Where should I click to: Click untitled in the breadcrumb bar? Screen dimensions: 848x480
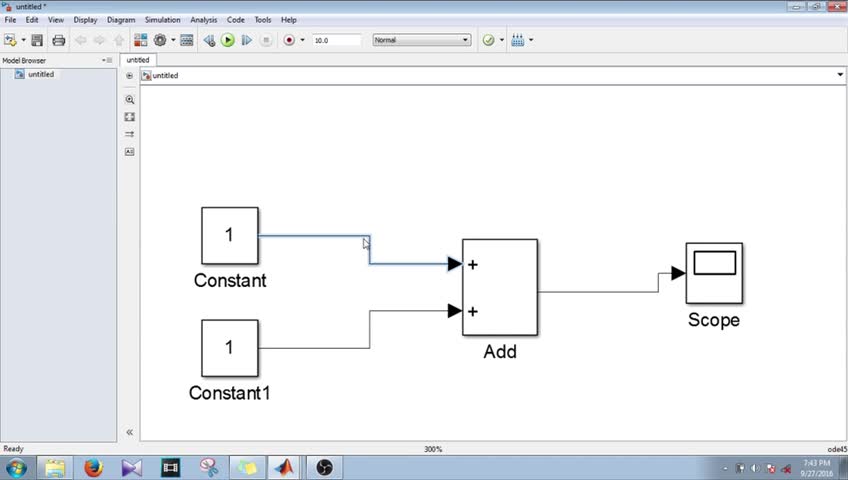165,76
